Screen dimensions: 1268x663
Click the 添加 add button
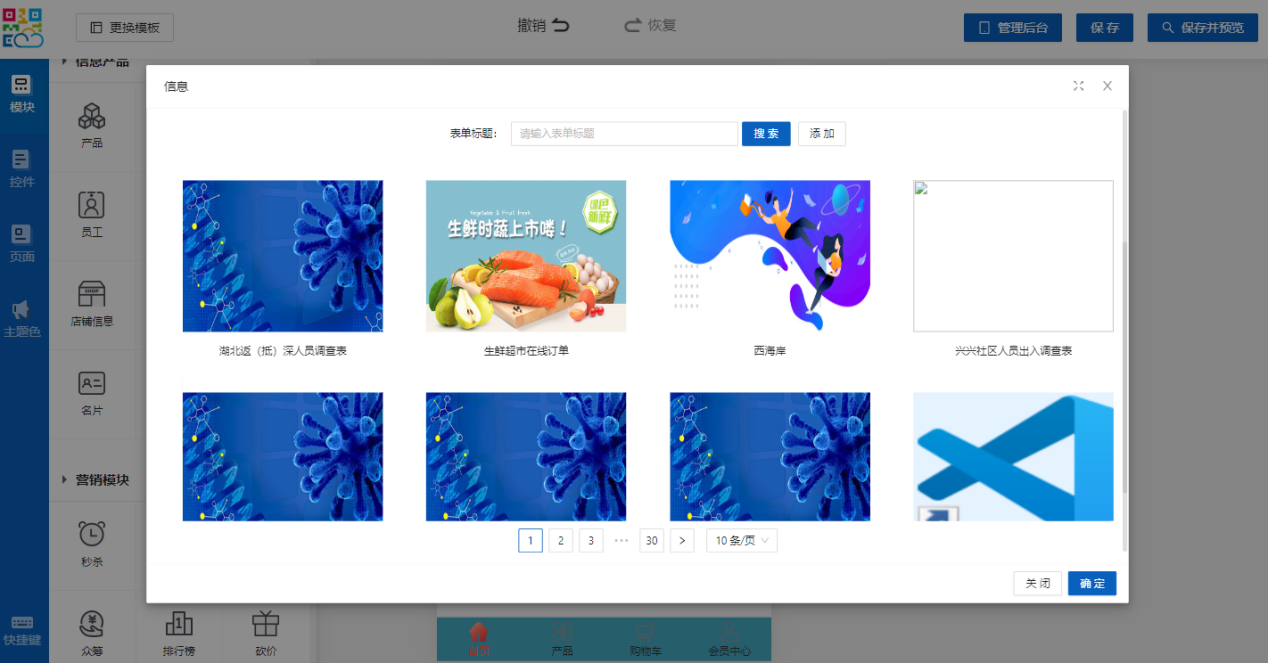821,134
